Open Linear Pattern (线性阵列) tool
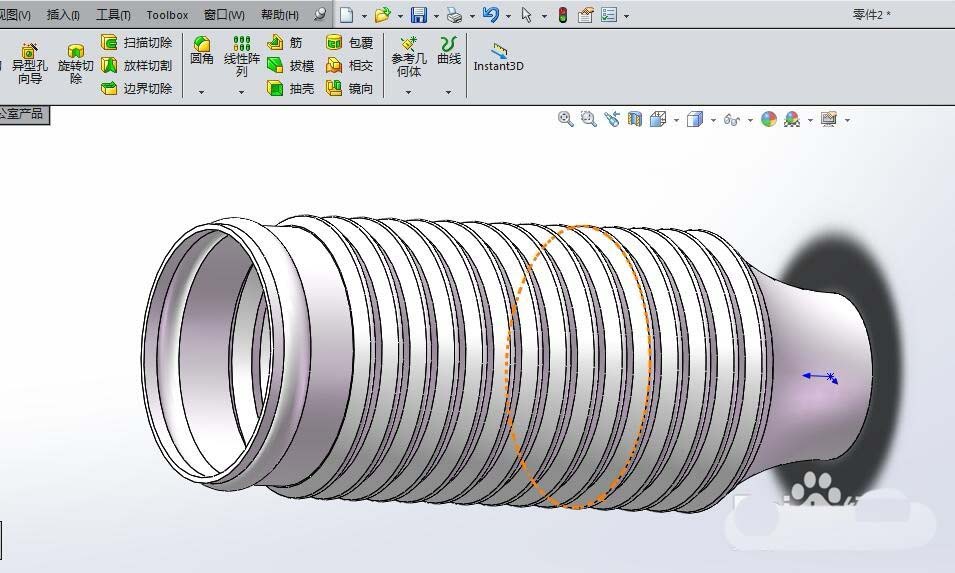Image resolution: width=955 pixels, height=573 pixels. click(242, 56)
